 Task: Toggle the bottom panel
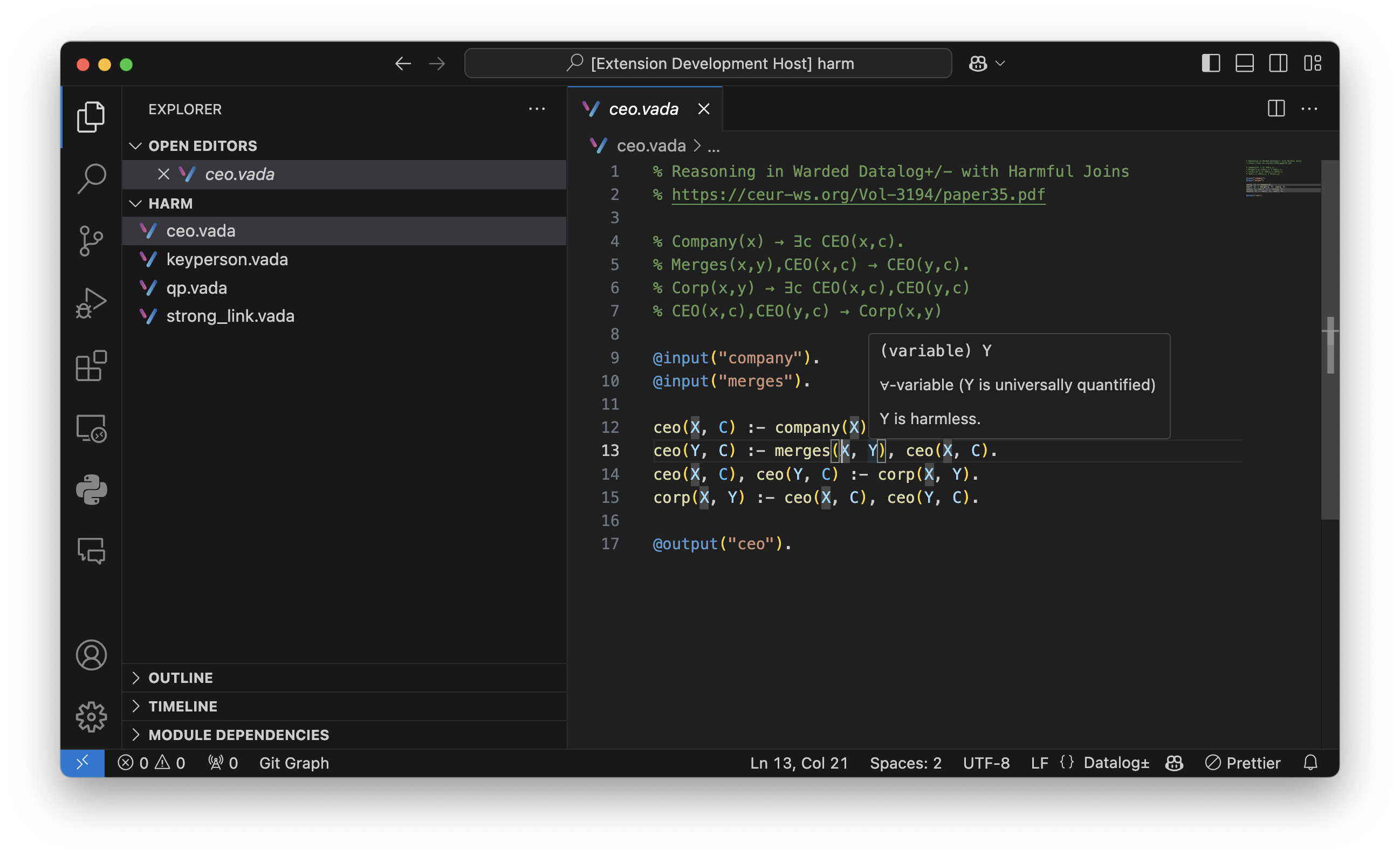click(x=1244, y=64)
